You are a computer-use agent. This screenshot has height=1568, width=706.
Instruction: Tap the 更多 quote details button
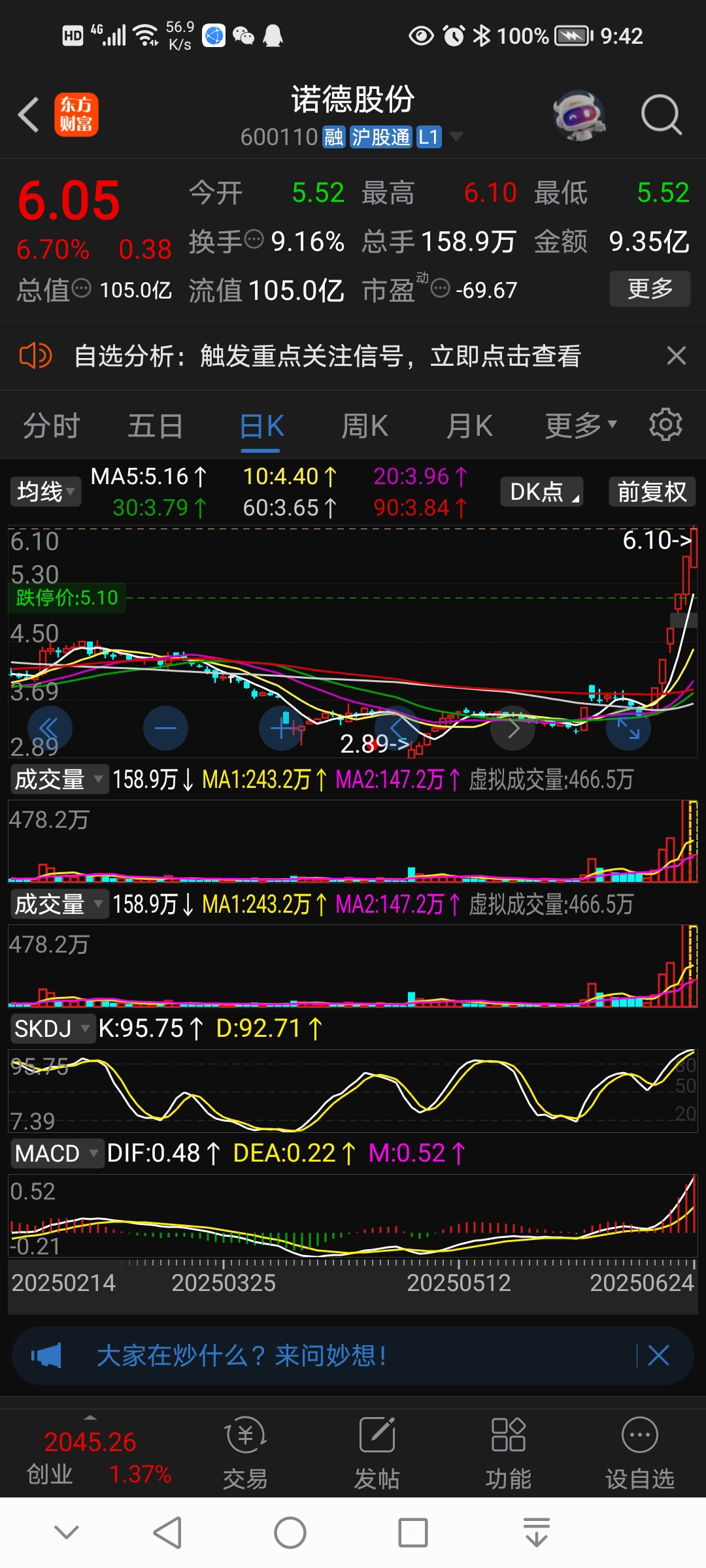[x=650, y=288]
